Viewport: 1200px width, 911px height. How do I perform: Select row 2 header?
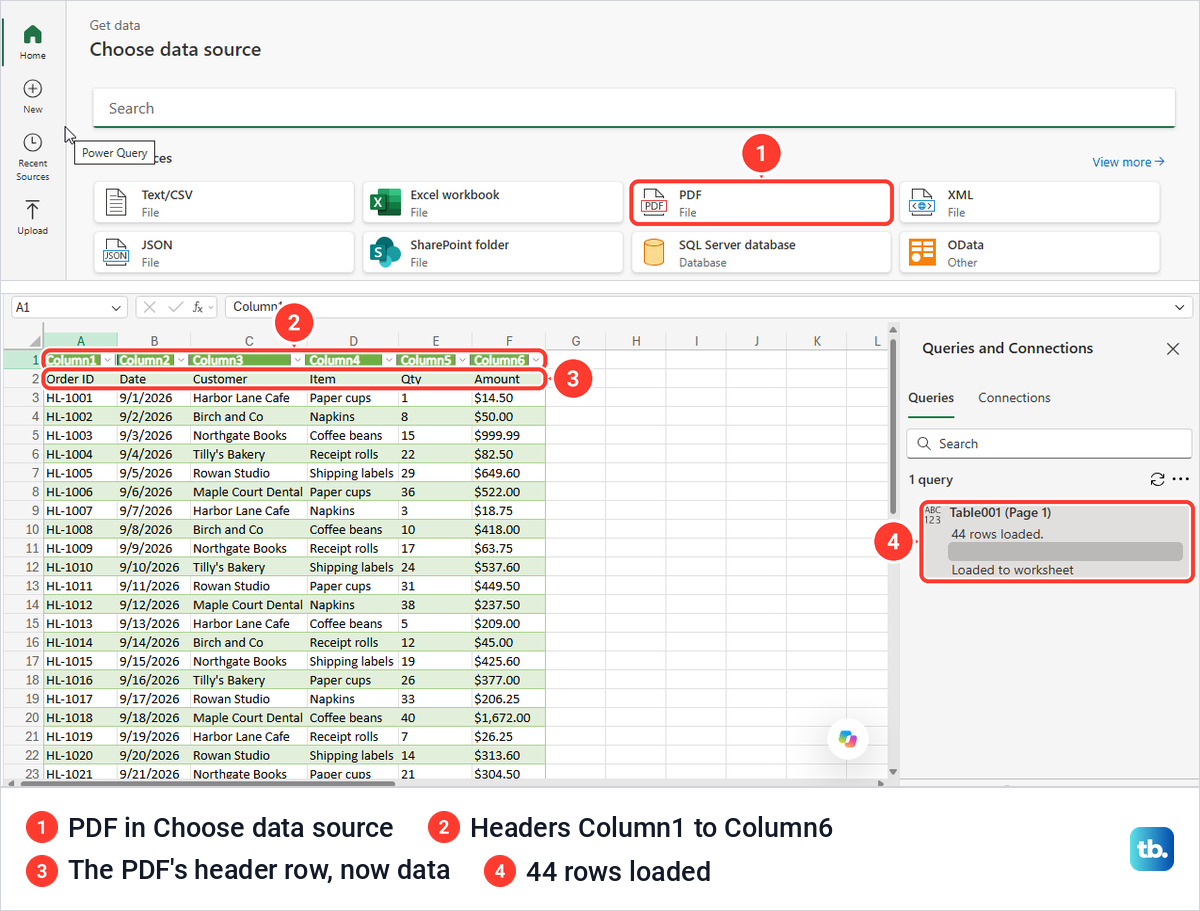[23, 379]
